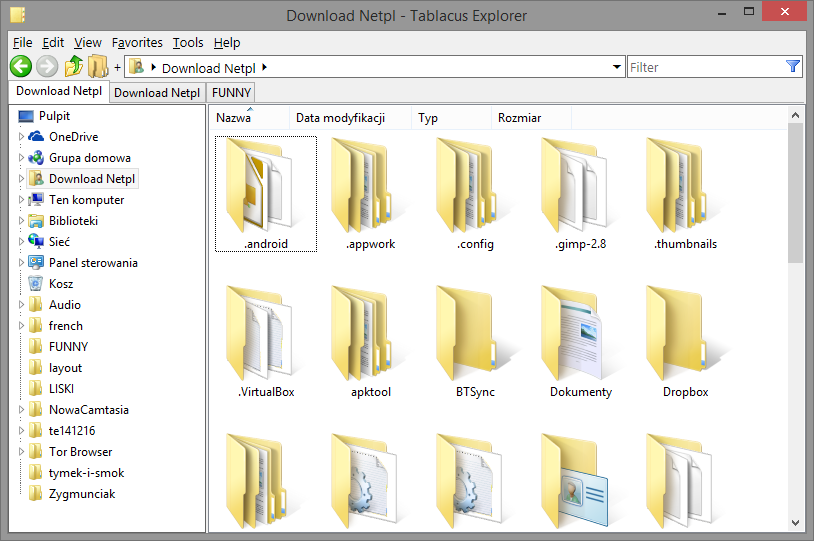814x541 pixels.
Task: Select LISKI folder in the tree
Action: (x=61, y=388)
